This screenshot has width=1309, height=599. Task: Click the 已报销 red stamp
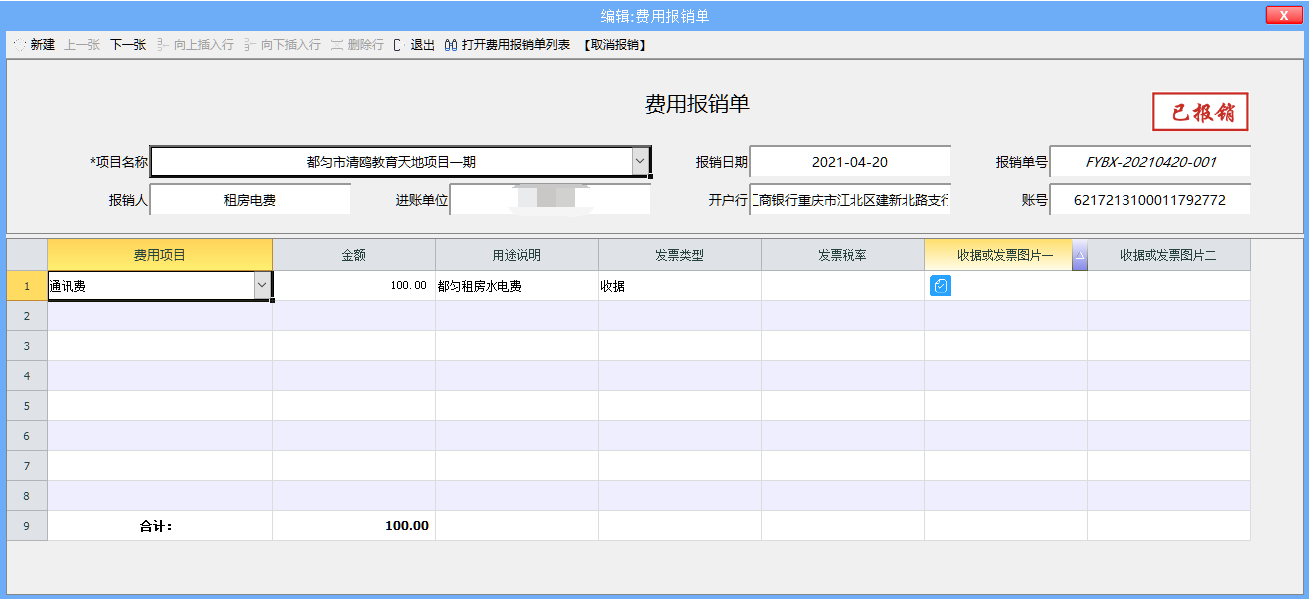tap(1200, 112)
